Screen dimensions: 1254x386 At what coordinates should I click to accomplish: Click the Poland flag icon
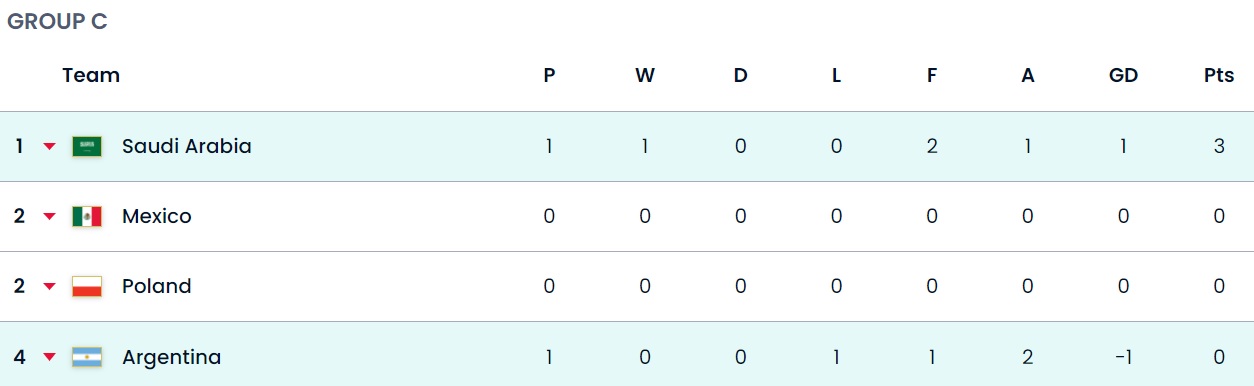click(x=87, y=287)
